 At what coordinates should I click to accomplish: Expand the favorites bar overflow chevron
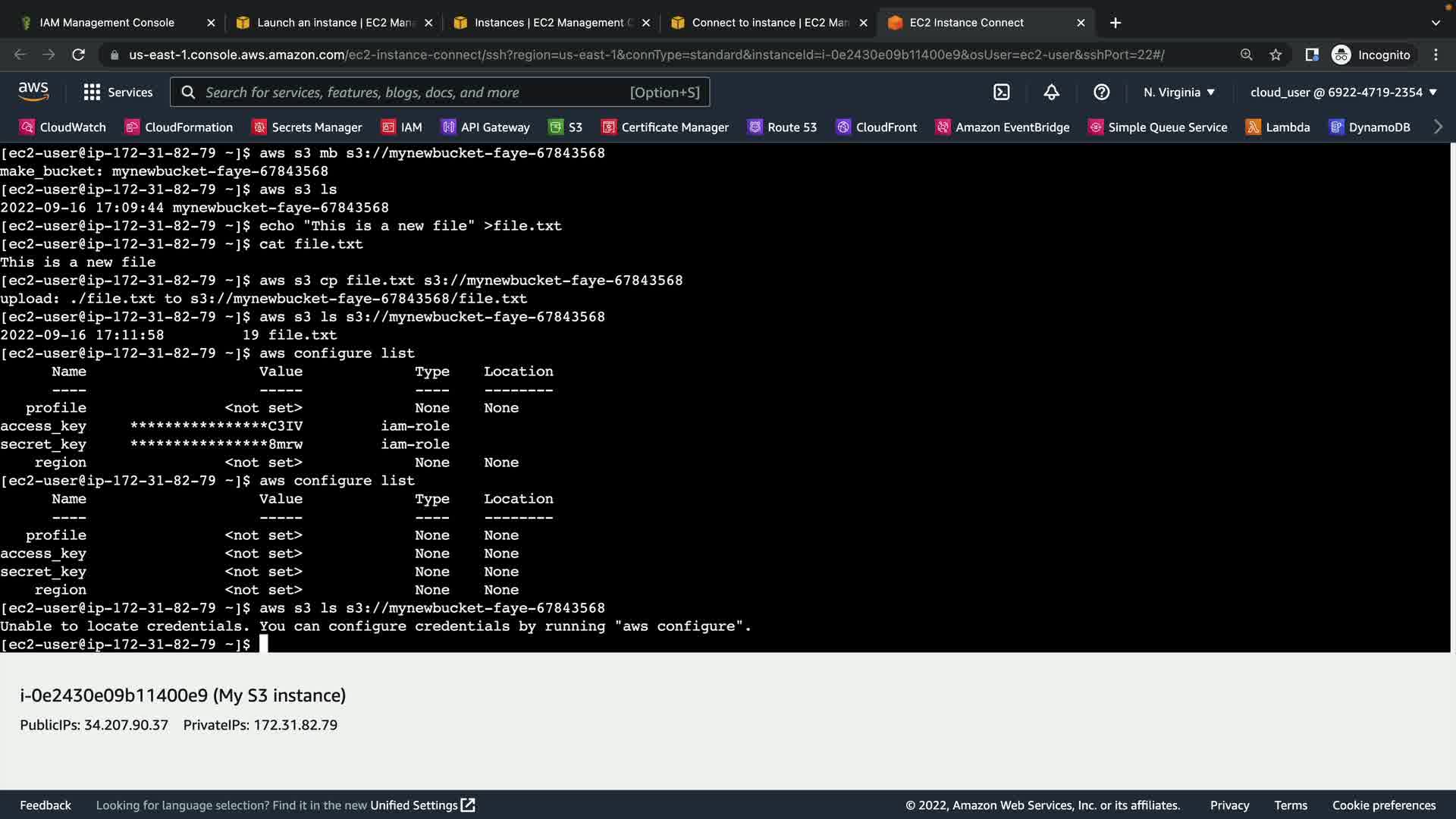point(1438,127)
